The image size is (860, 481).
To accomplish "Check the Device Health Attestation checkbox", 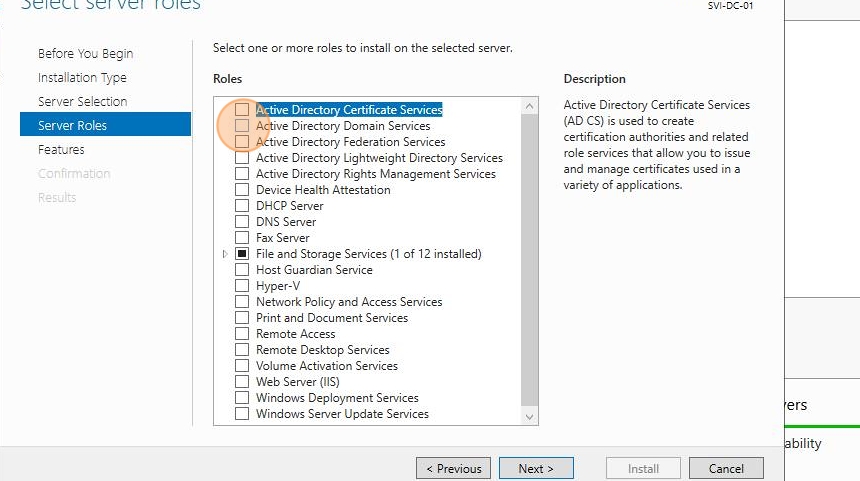I will (242, 190).
